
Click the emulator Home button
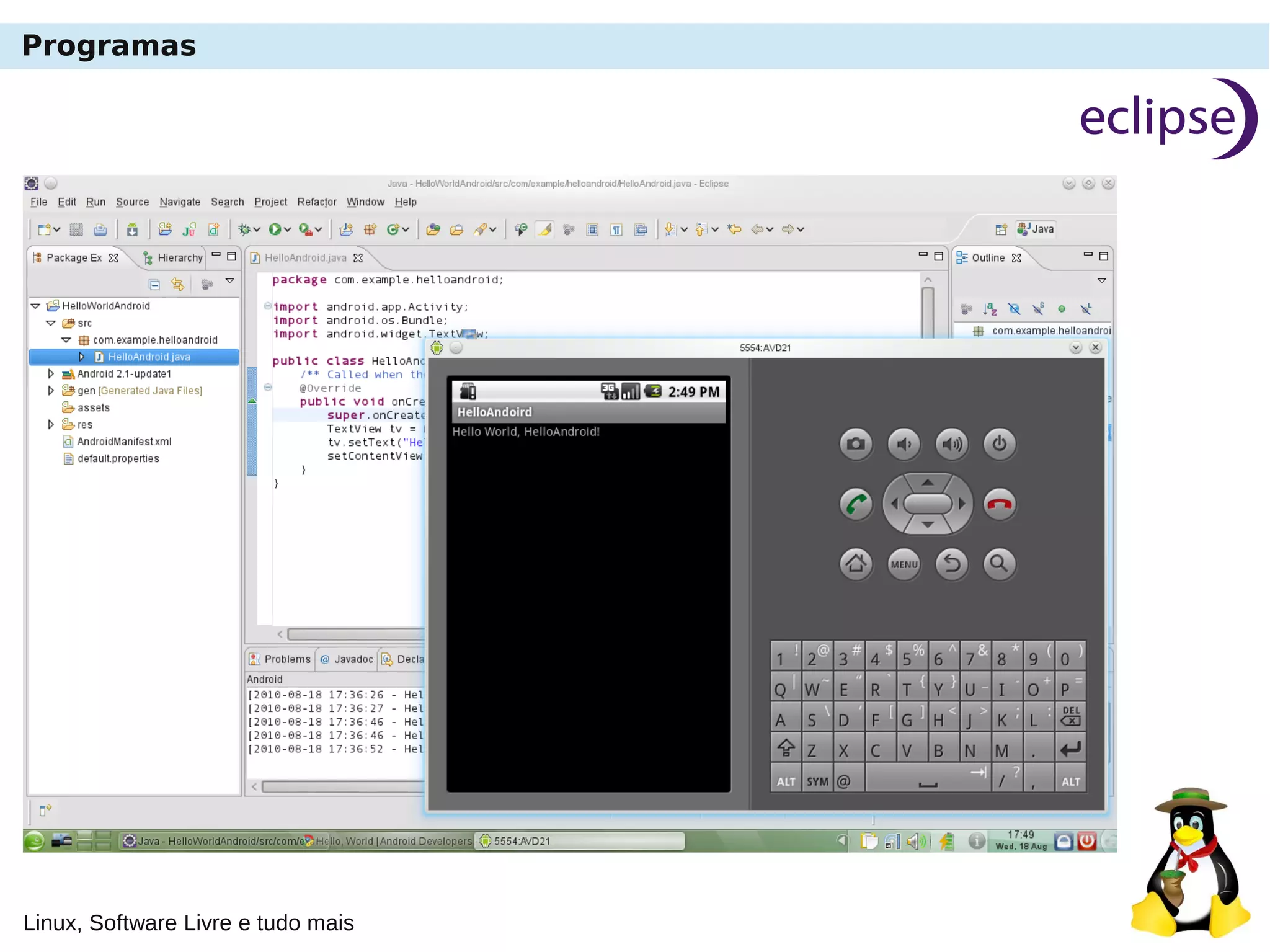point(856,564)
